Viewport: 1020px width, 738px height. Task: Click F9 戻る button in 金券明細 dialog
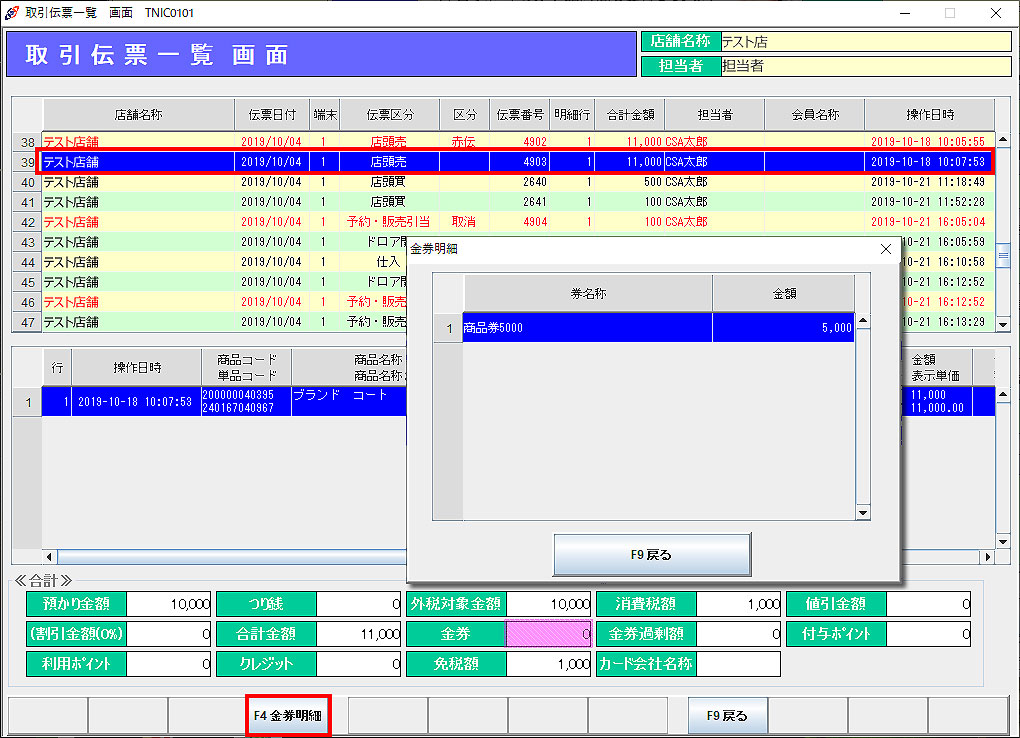(651, 554)
